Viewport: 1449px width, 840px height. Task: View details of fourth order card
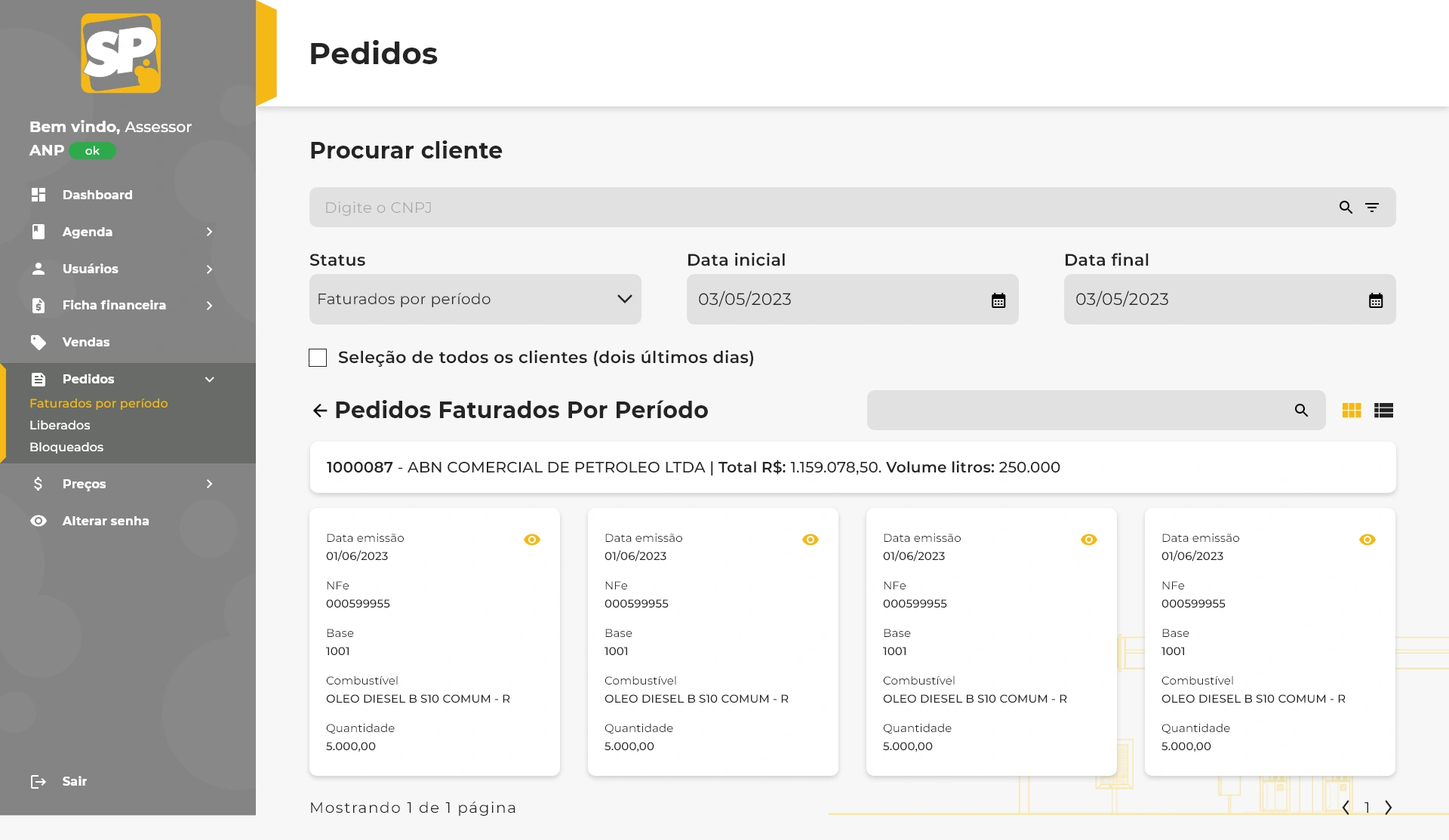pos(1367,540)
